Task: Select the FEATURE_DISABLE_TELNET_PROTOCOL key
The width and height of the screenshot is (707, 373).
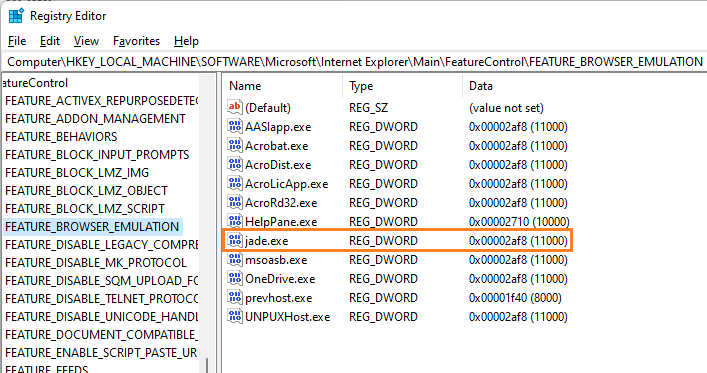Action: click(x=101, y=299)
